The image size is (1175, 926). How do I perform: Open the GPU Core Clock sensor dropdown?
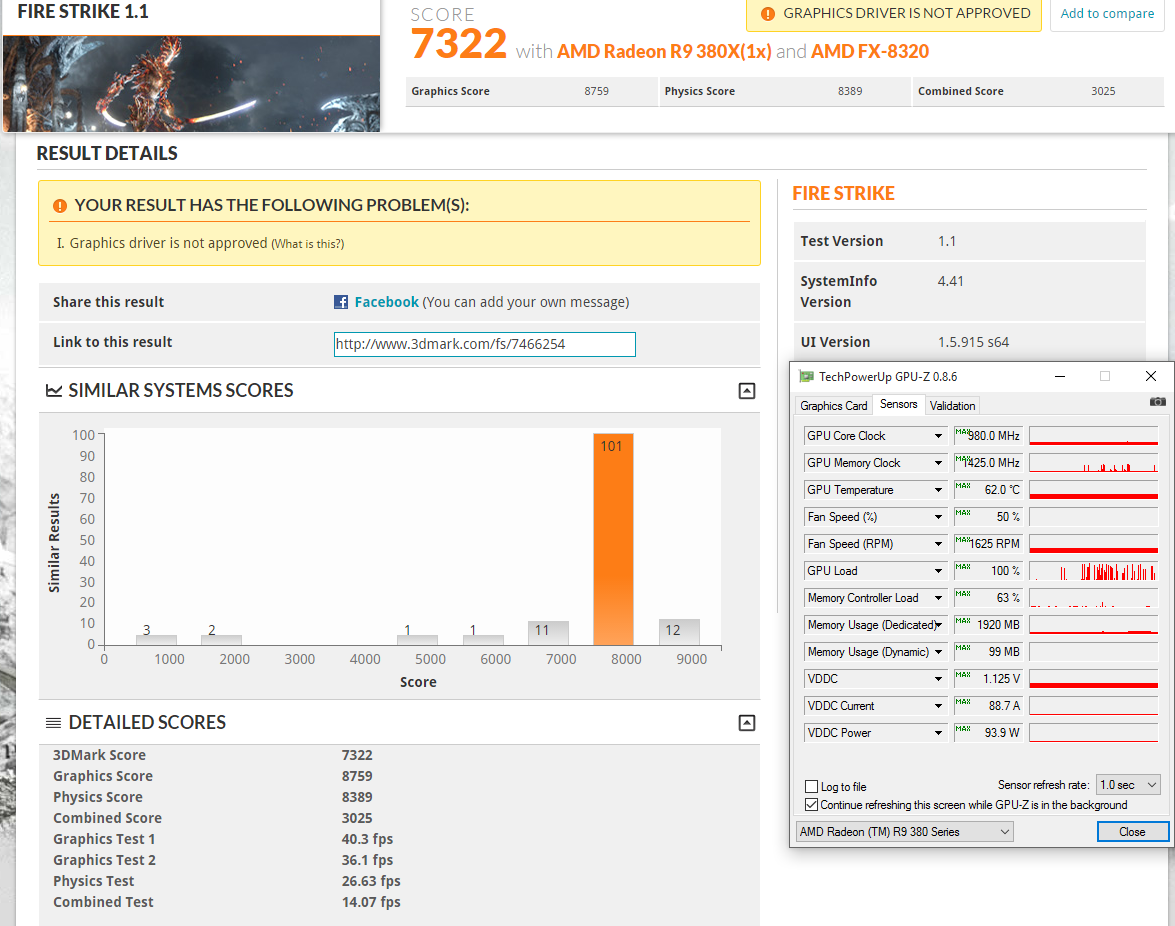click(x=938, y=436)
